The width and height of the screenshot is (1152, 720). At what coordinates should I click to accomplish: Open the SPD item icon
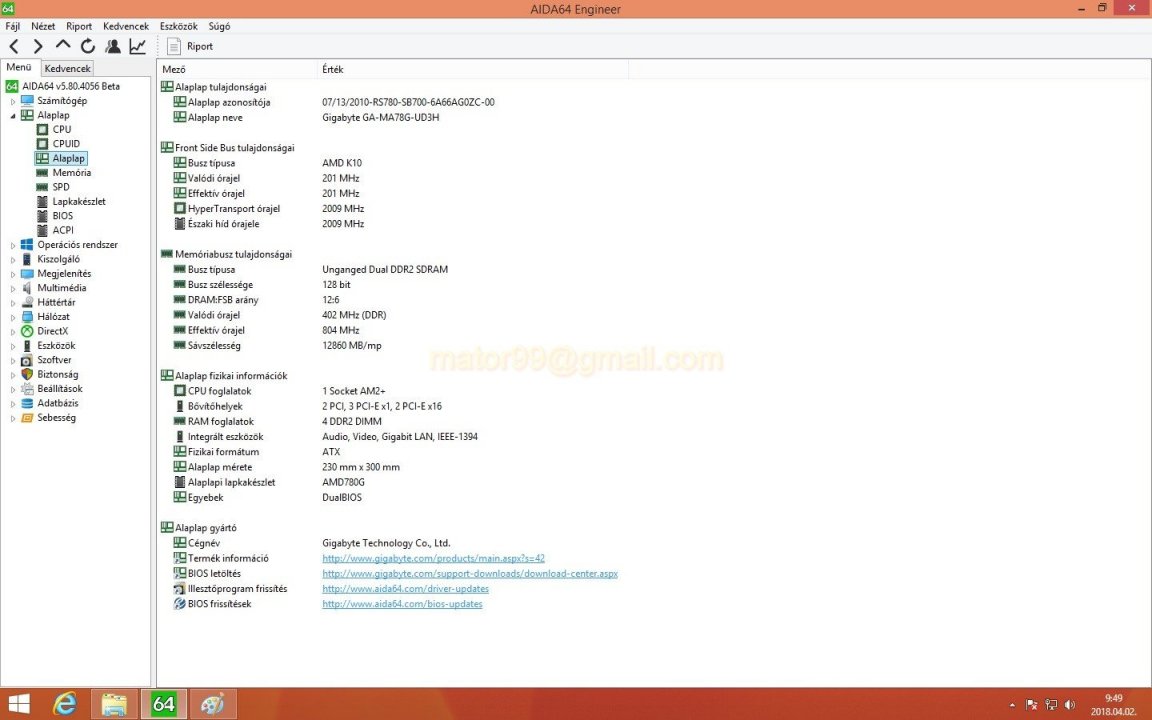[x=43, y=187]
